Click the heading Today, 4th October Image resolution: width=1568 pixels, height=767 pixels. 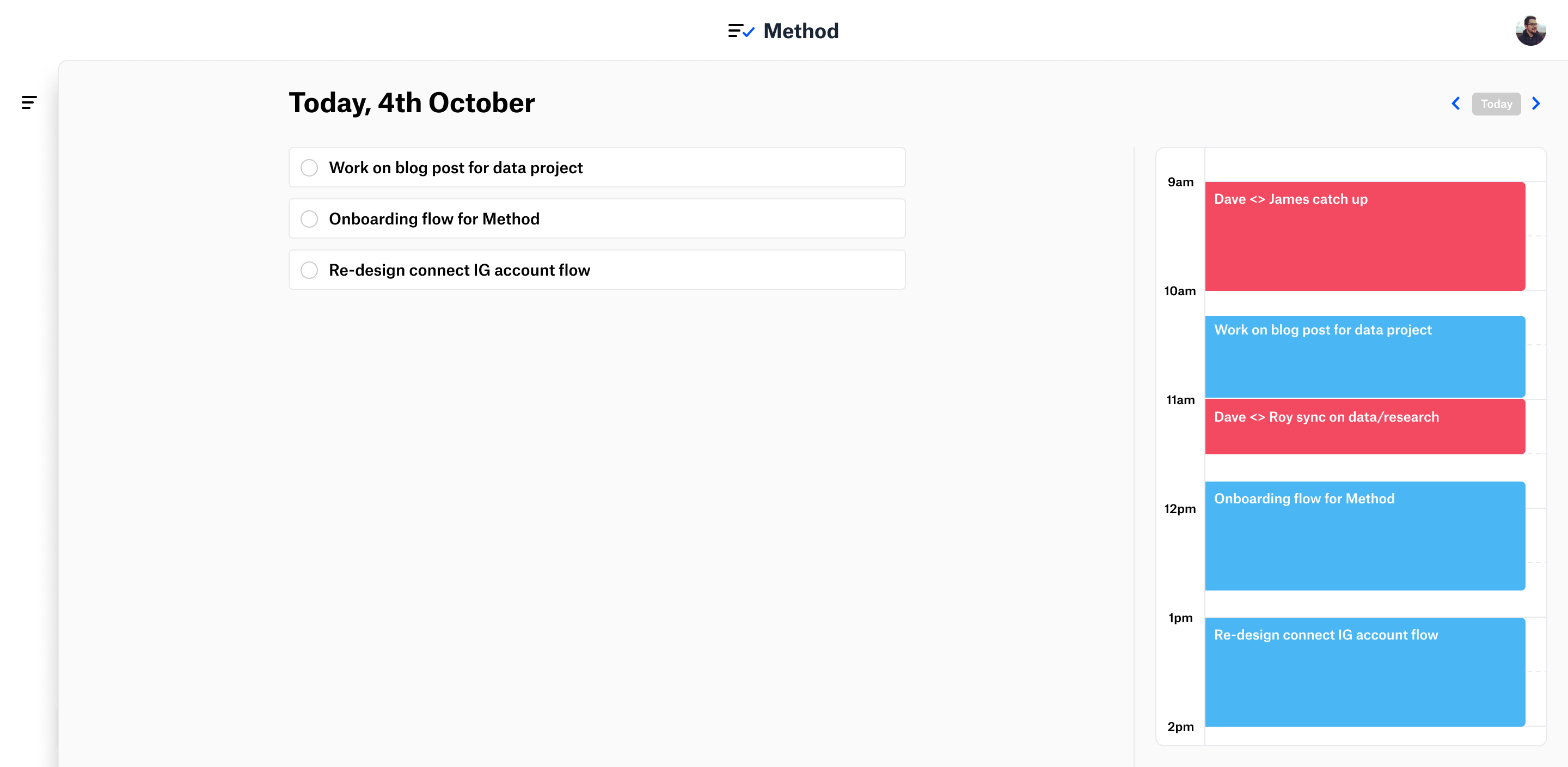pos(411,102)
